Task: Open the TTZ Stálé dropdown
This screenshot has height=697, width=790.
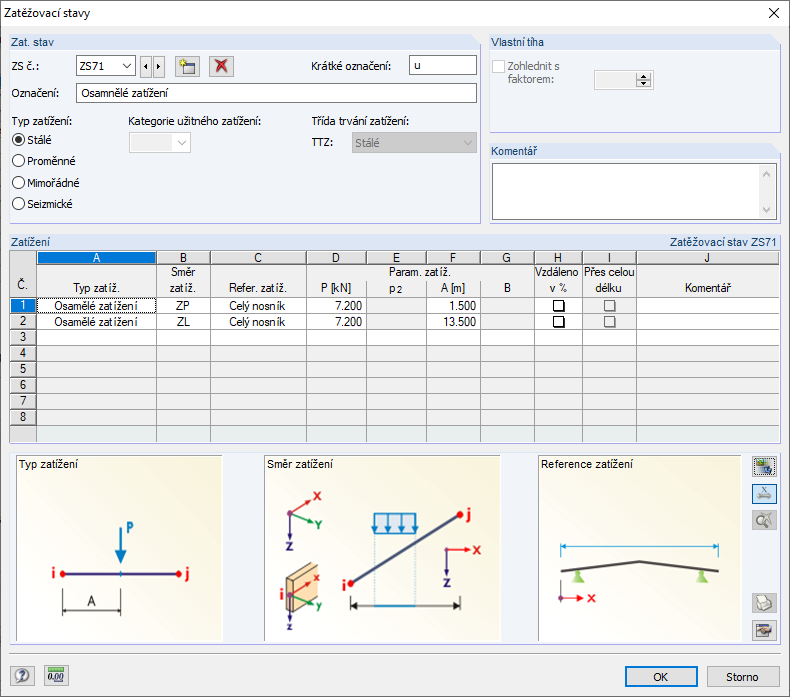Action: pyautogui.click(x=414, y=143)
